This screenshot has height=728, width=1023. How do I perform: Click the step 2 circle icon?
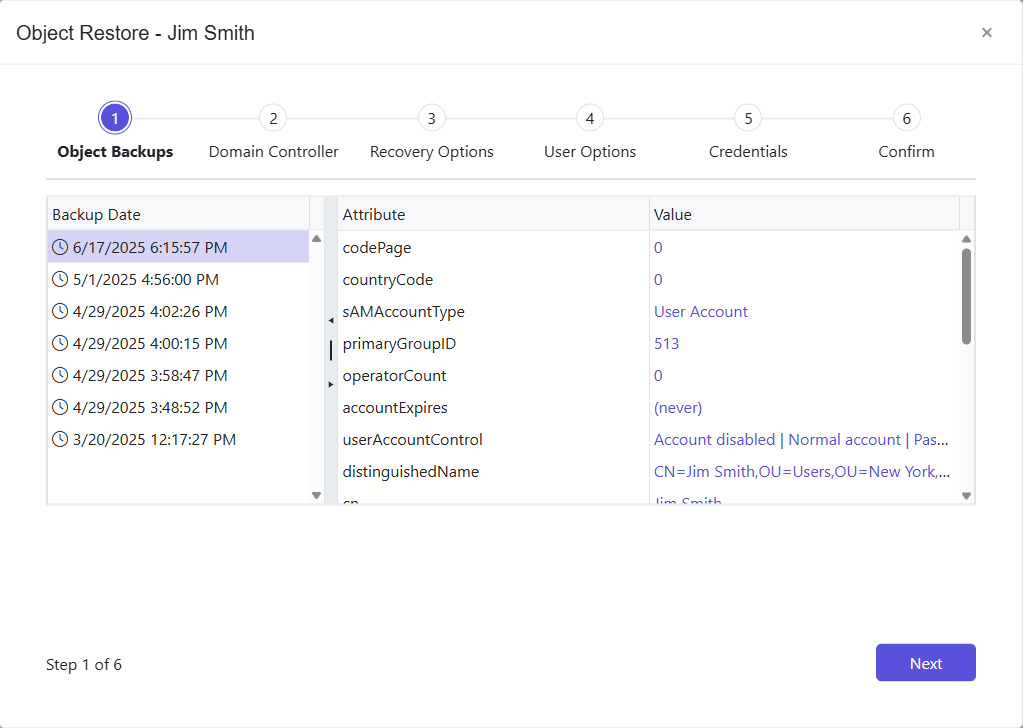pyautogui.click(x=273, y=117)
